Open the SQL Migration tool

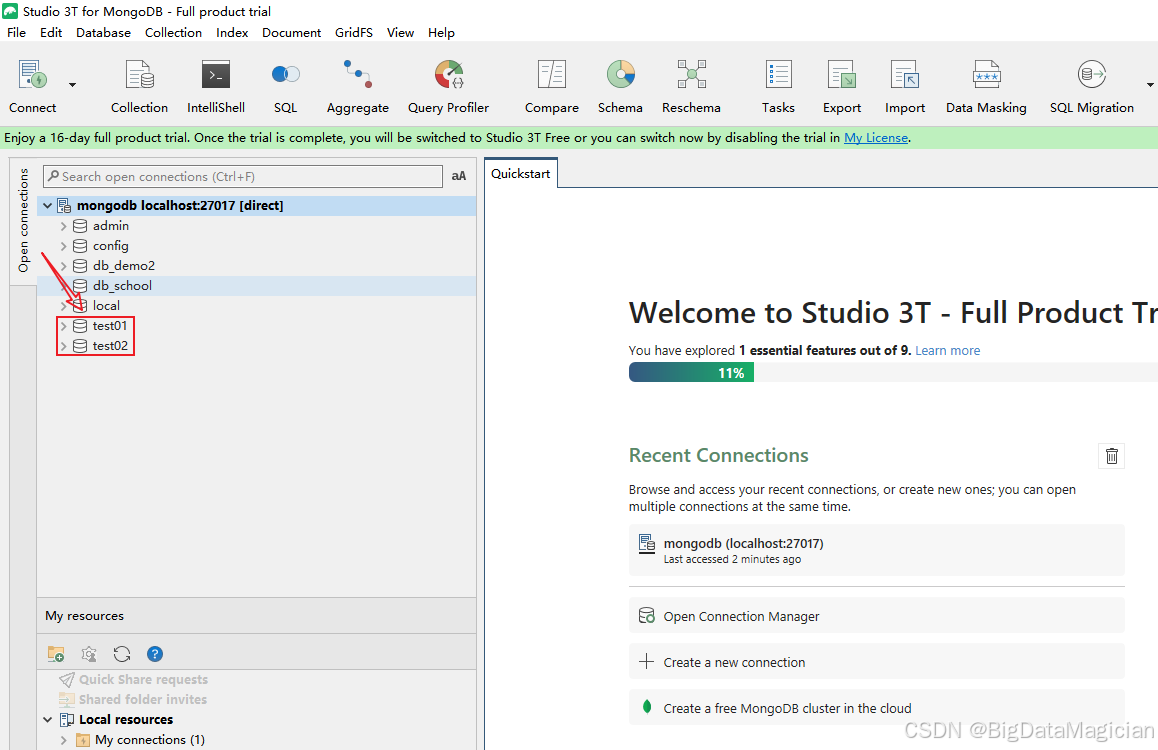point(1092,86)
